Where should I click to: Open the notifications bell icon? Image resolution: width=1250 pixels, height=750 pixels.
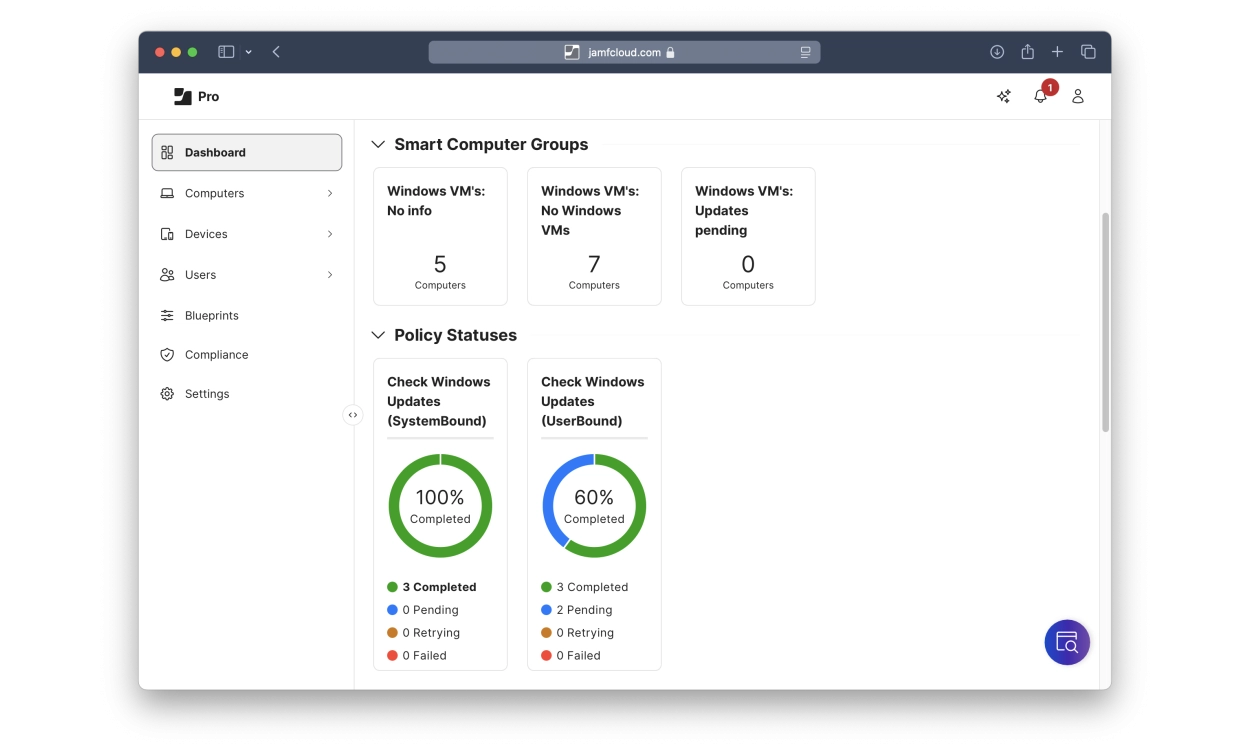click(1040, 96)
